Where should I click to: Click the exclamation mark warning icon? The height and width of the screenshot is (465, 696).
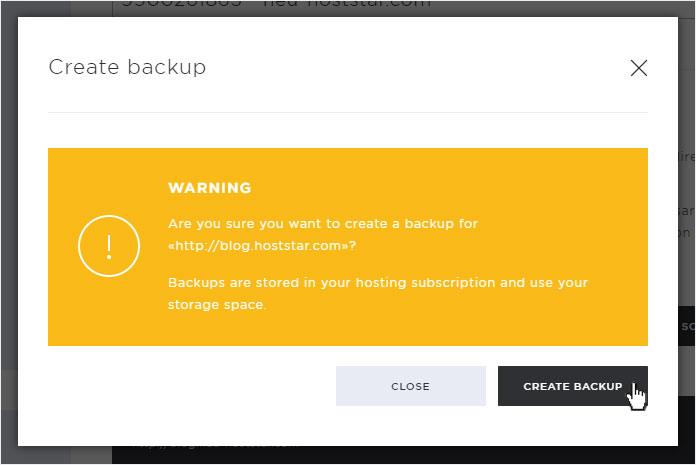pos(109,246)
